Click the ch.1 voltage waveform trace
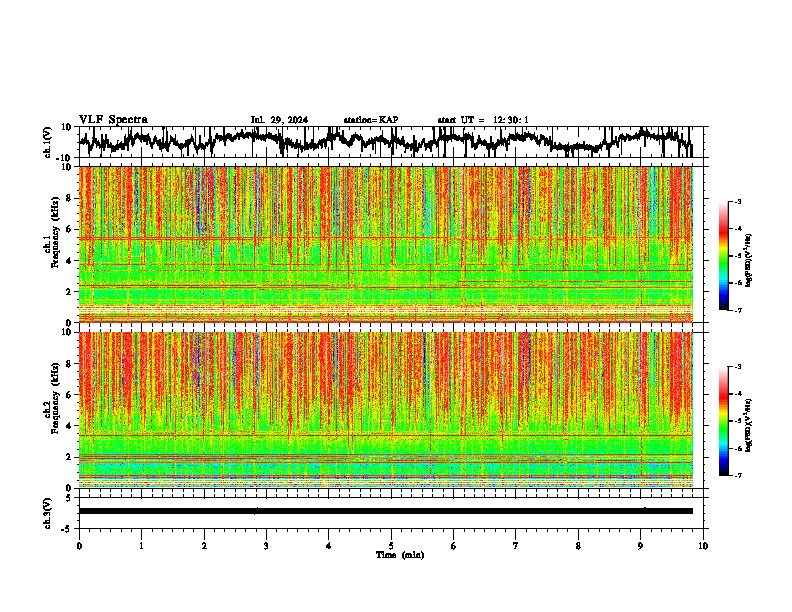Screen dimensions: 792x612 click(x=386, y=141)
